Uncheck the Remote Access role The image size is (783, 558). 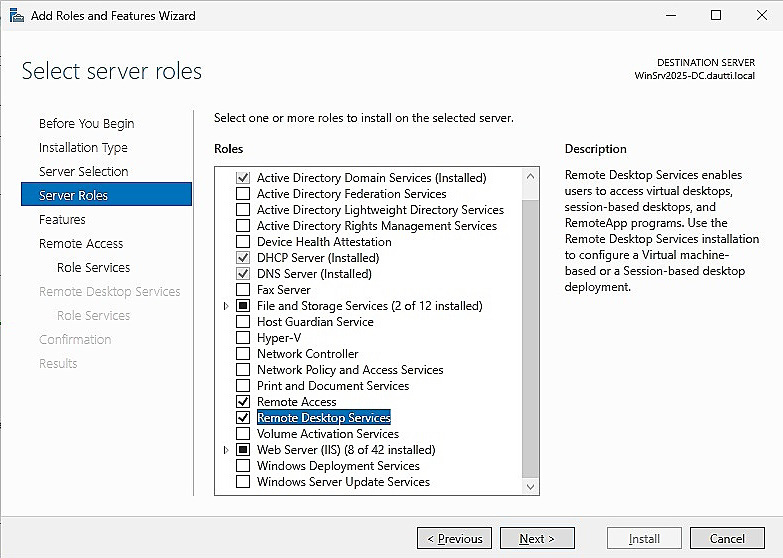coord(243,402)
